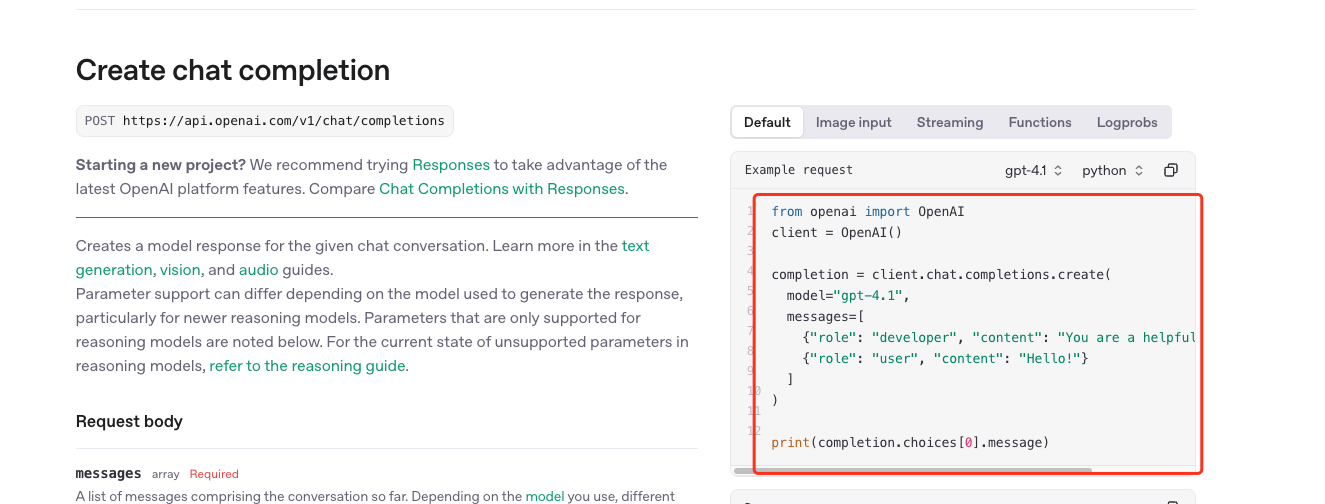
Task: Switch to the Logprobs tab
Action: click(1127, 122)
